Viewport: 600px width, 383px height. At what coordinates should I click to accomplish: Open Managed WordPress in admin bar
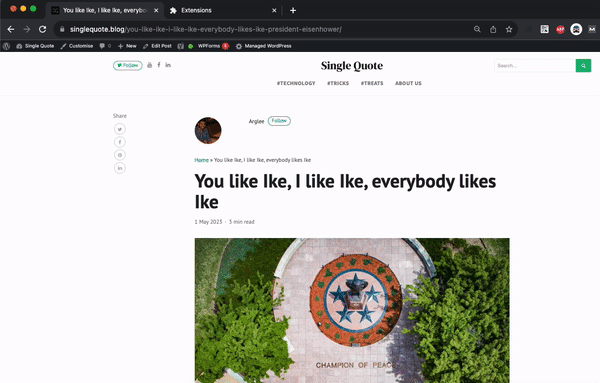264,46
